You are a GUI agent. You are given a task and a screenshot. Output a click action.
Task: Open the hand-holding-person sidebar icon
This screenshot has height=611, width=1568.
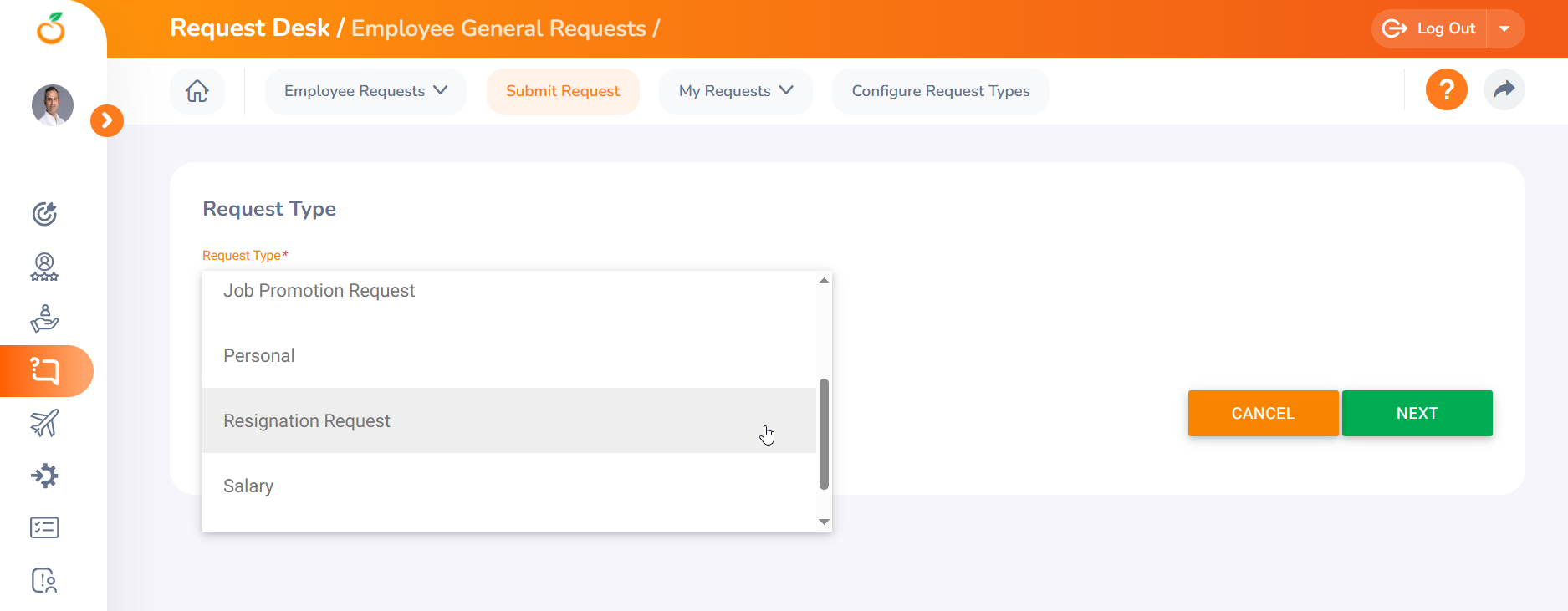point(44,318)
